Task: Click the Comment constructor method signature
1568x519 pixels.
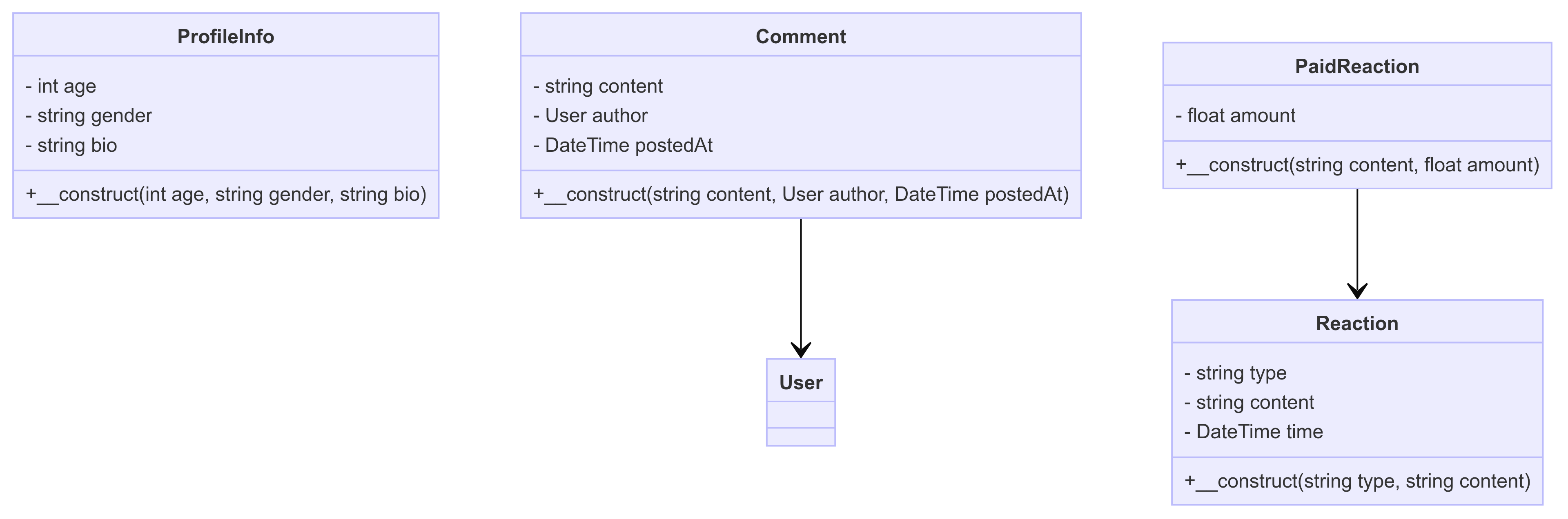Action: pyautogui.click(x=800, y=195)
